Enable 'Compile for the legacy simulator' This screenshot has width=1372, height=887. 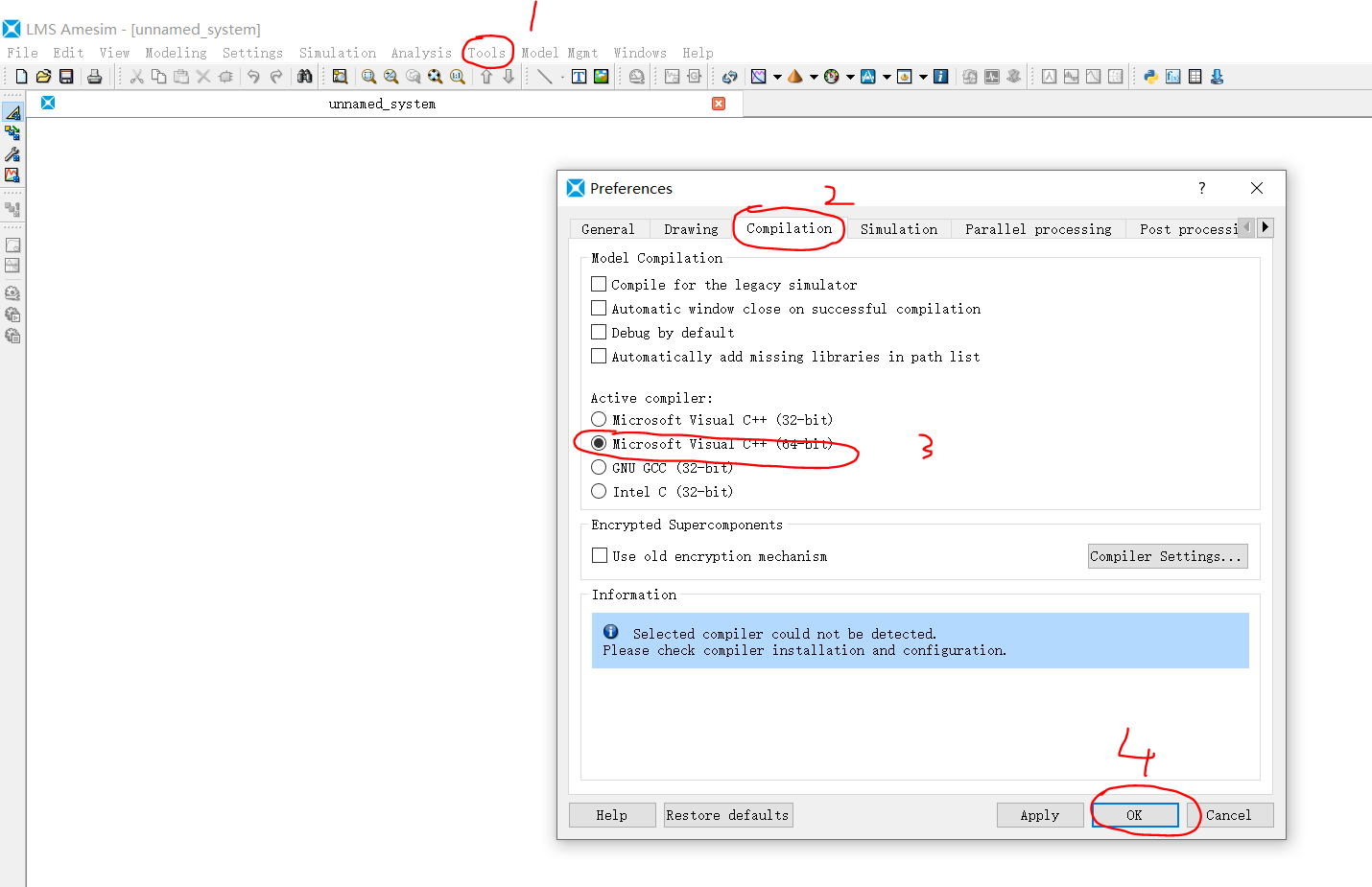(599, 284)
